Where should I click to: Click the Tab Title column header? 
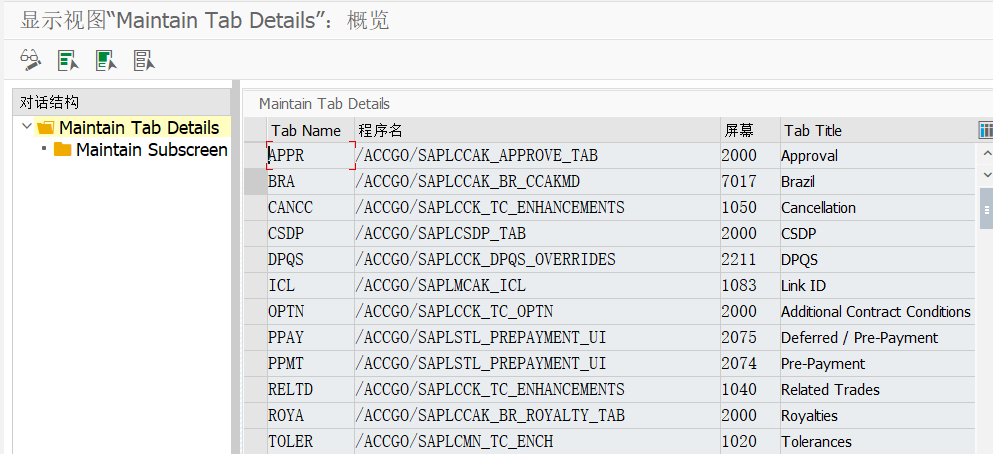[879, 130]
